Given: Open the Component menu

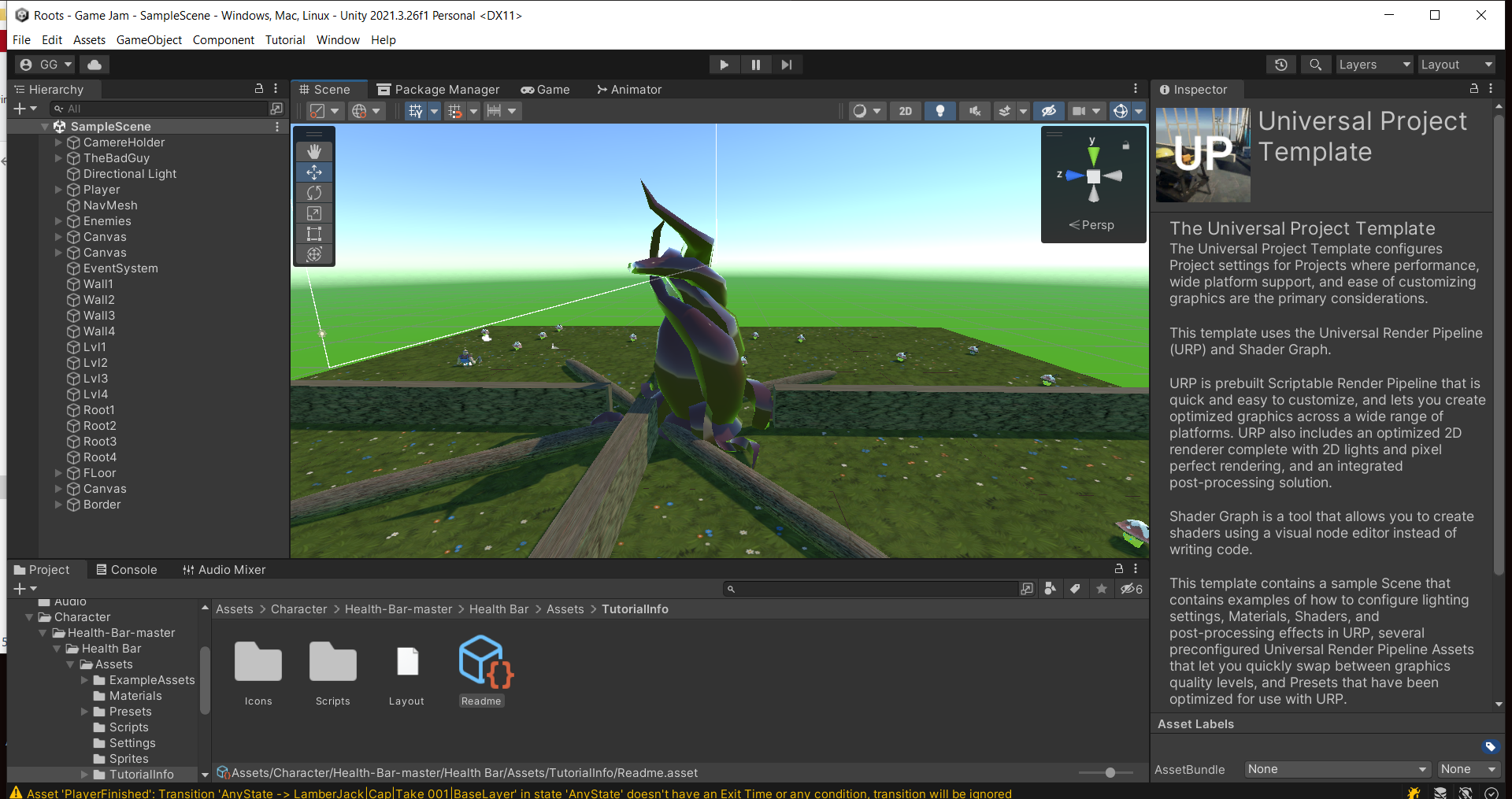Looking at the screenshot, I should pos(224,40).
